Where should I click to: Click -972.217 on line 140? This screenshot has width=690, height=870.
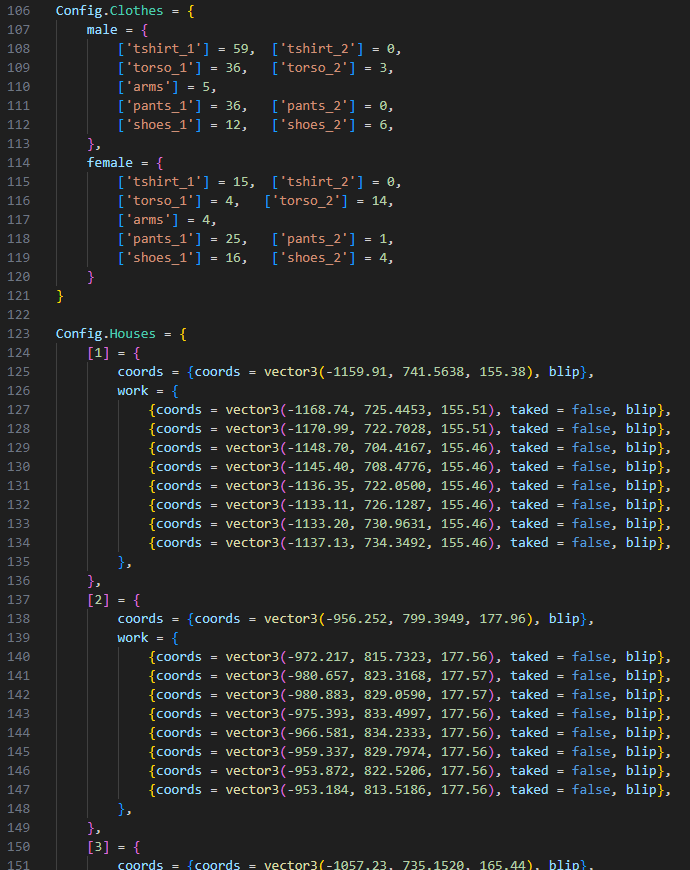(318, 657)
